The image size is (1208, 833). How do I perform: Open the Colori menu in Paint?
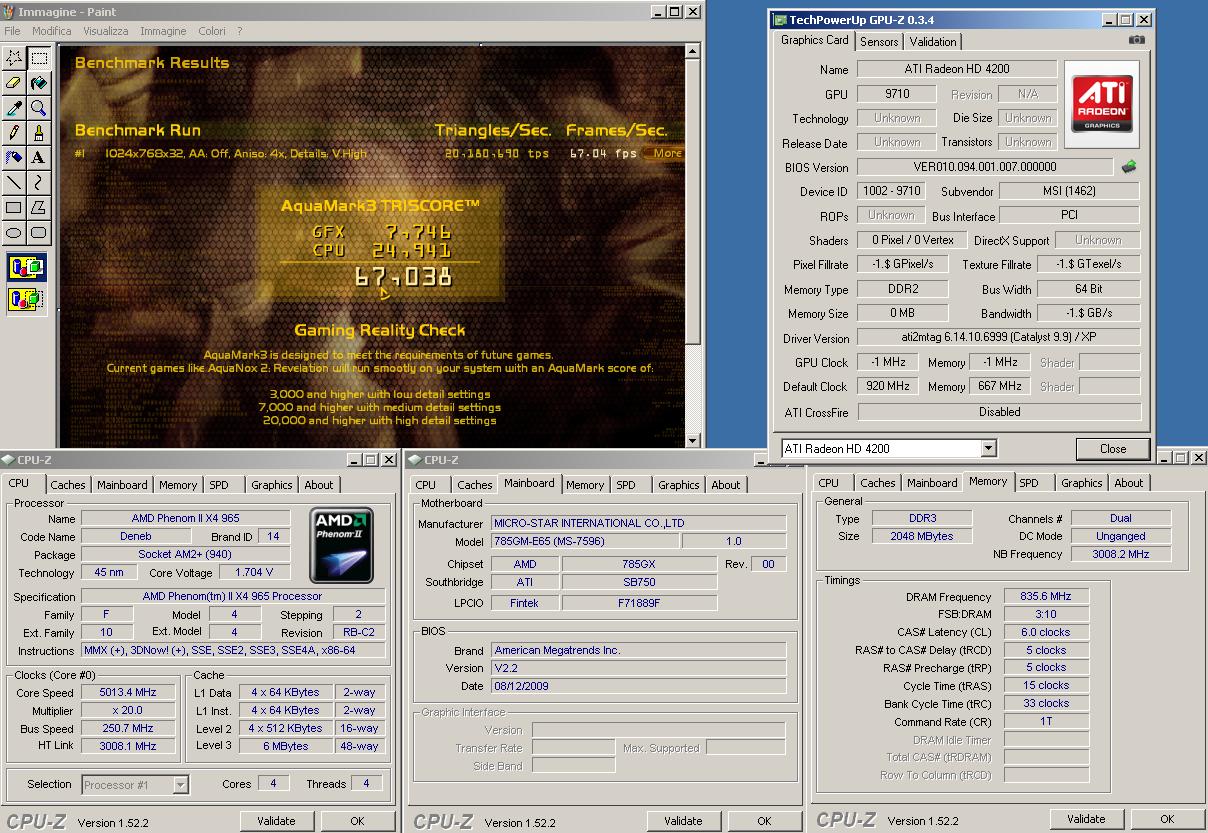[x=212, y=31]
